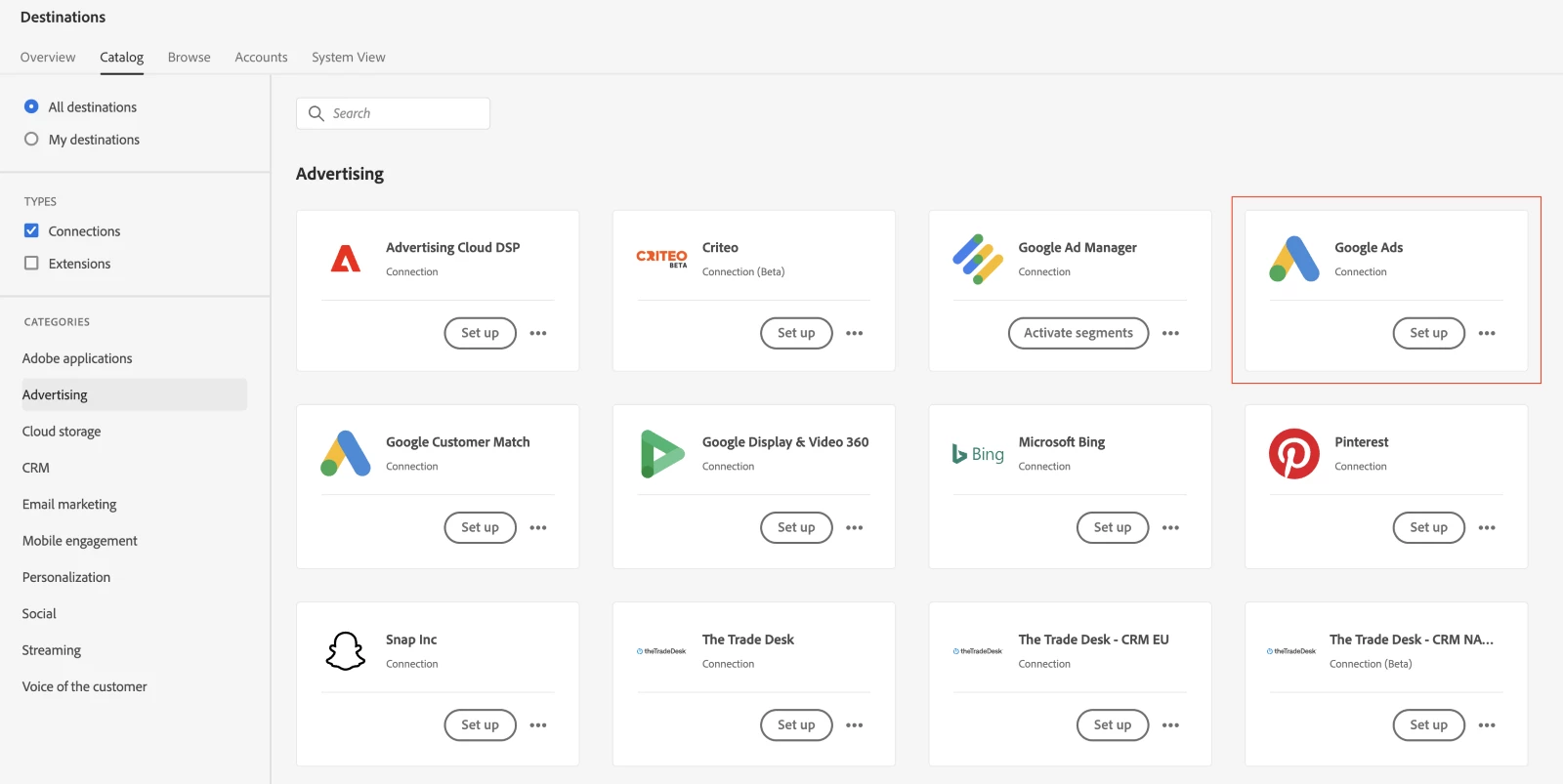This screenshot has width=1563, height=784.
Task: Select the Adobe applications category
Action: tap(77, 358)
